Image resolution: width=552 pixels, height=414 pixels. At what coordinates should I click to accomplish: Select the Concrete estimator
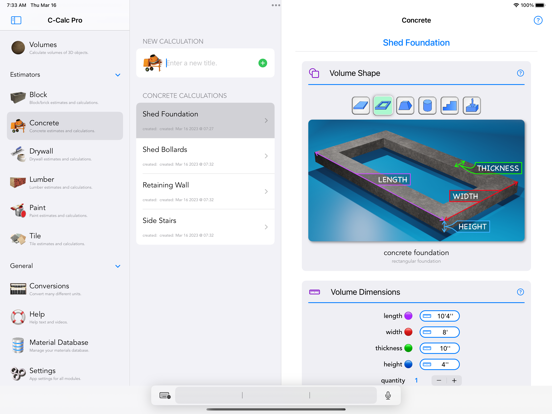(x=65, y=126)
